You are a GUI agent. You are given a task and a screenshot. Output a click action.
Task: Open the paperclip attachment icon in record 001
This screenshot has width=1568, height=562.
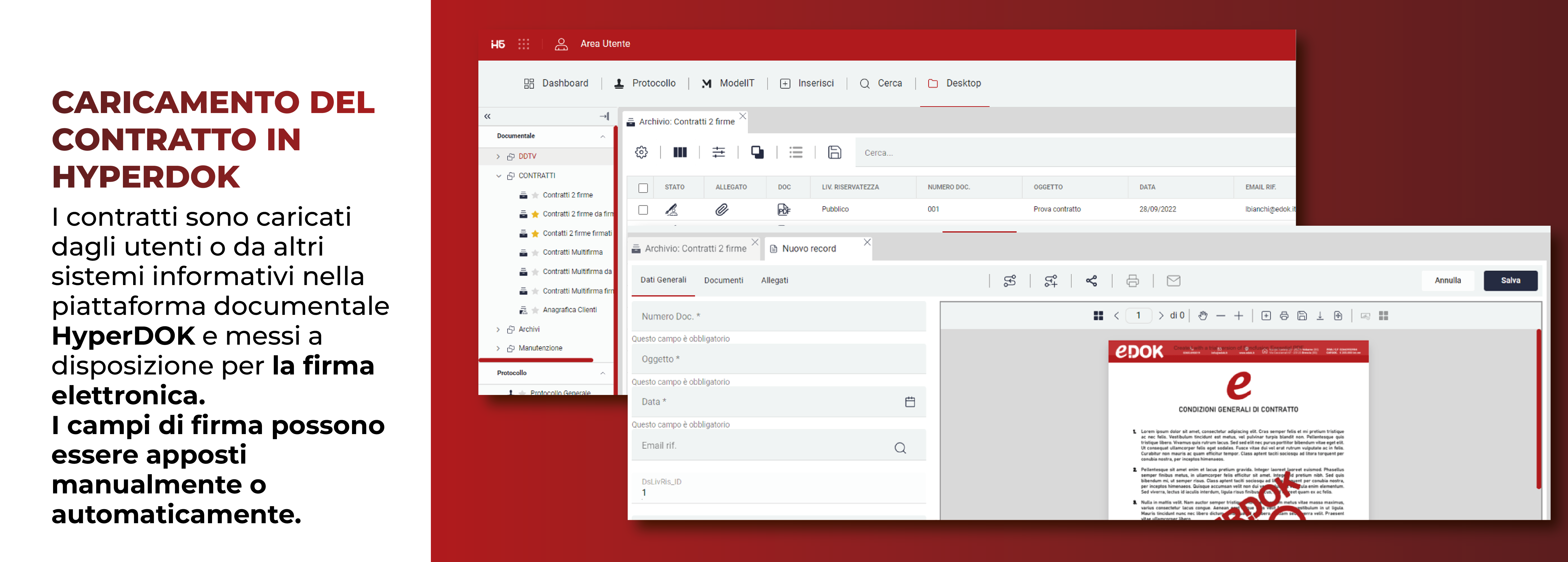(721, 210)
